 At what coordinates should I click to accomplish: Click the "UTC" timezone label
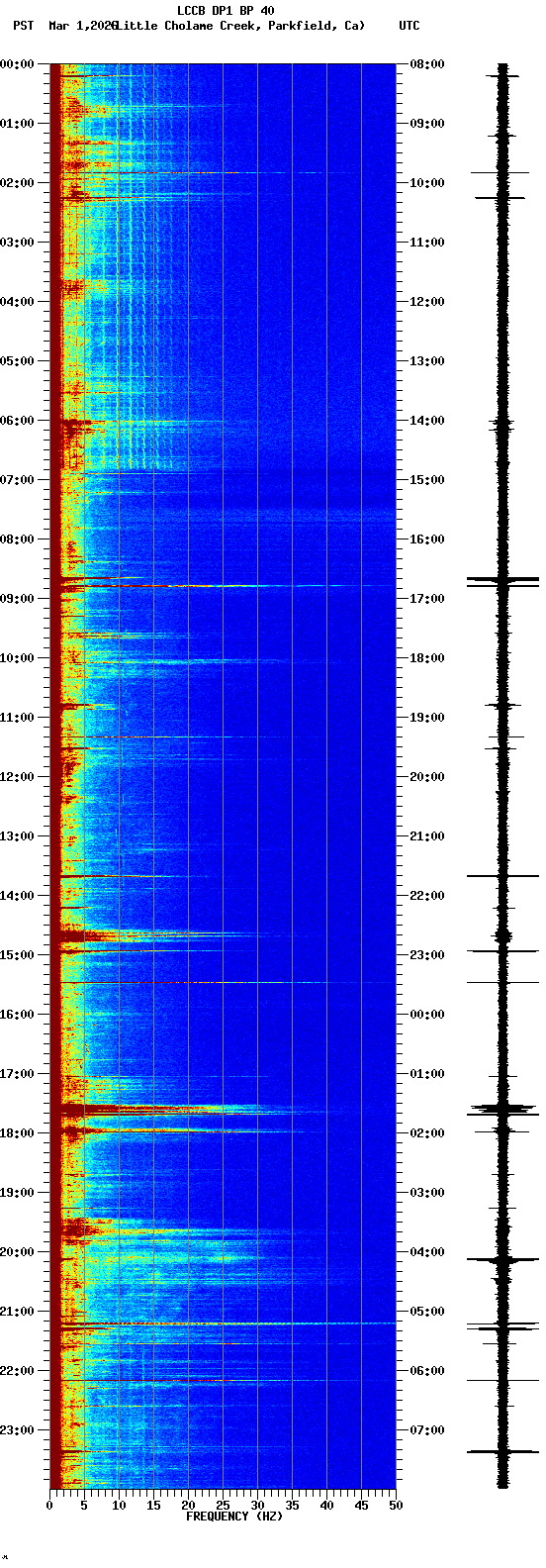pos(409,26)
